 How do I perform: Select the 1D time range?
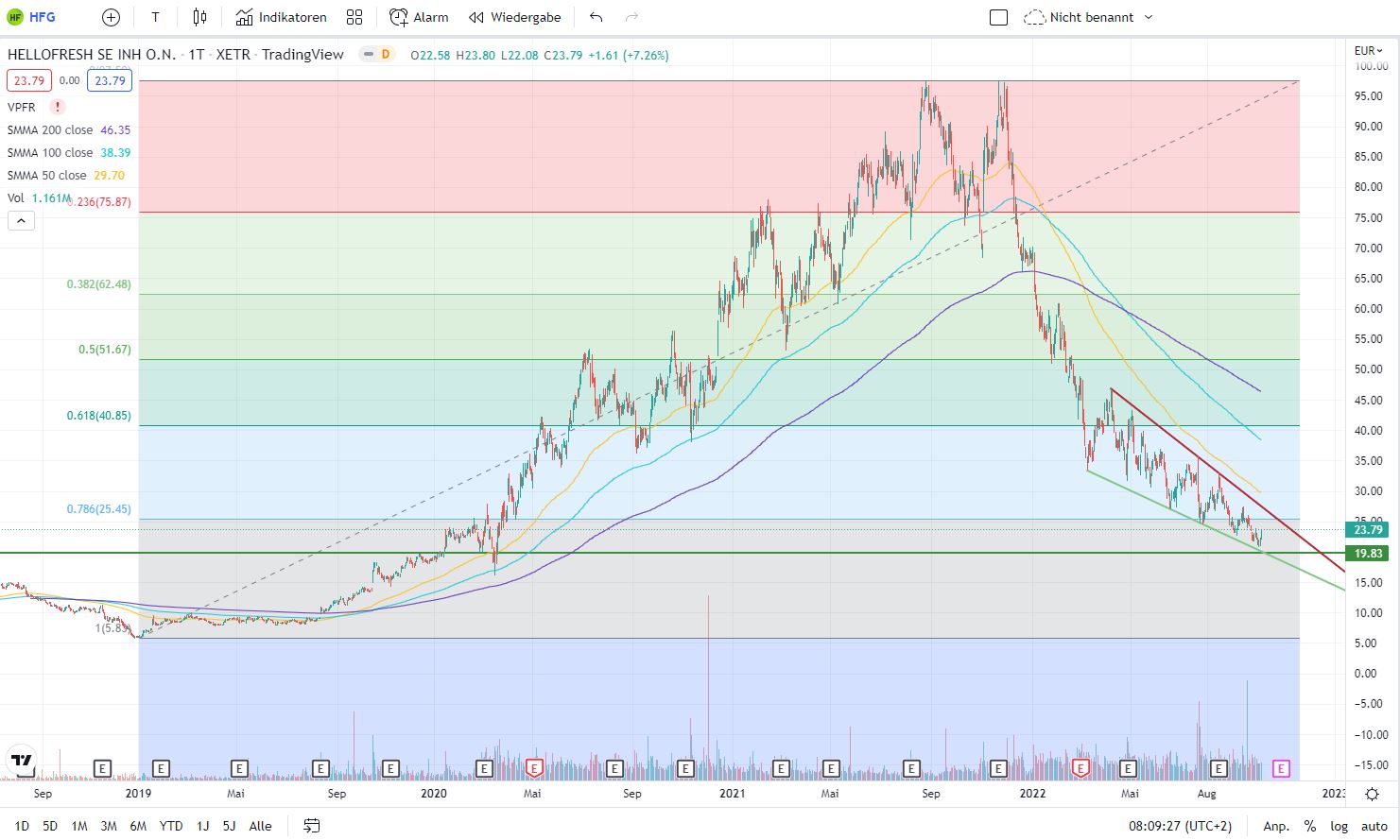click(22, 826)
